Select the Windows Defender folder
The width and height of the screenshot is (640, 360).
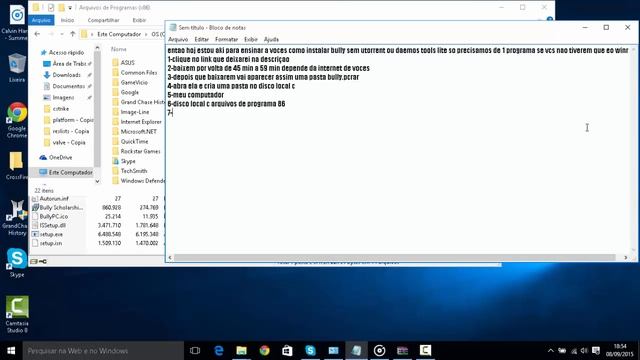pos(142,181)
